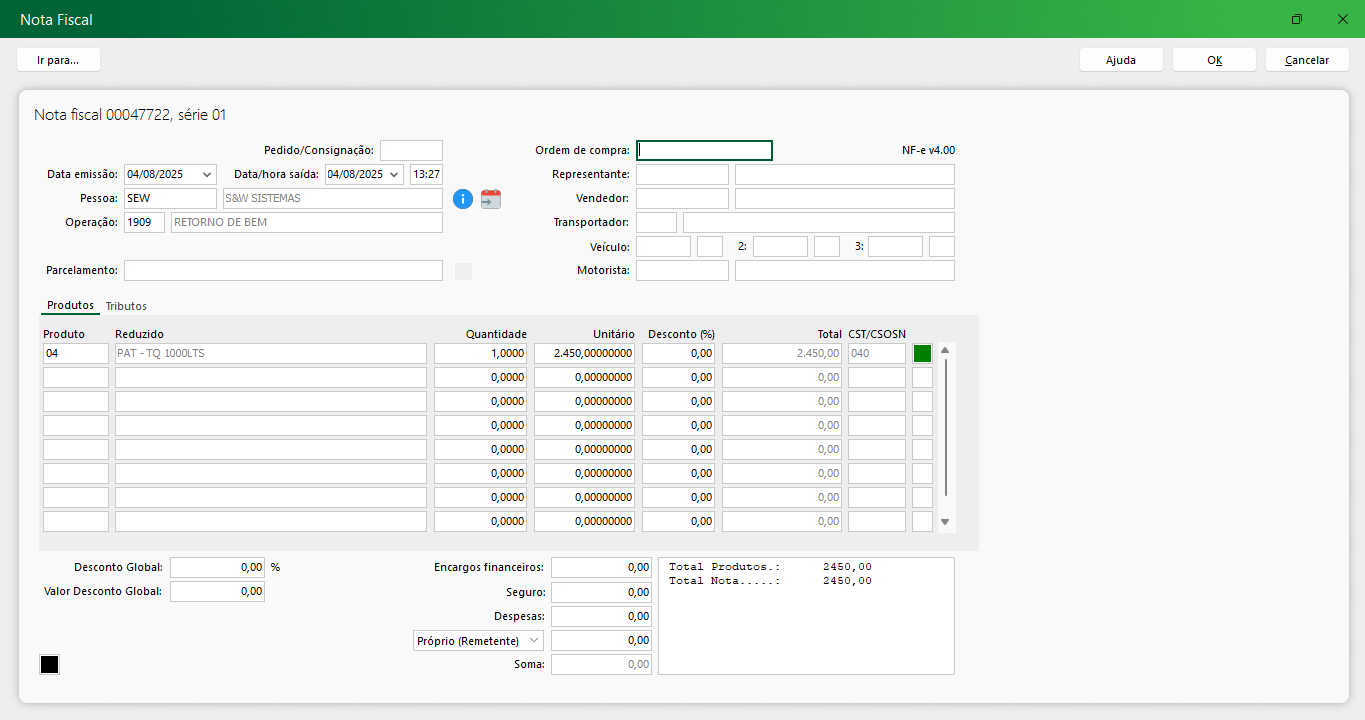
Task: Focus the Ordem de compra field
Action: [x=704, y=151]
